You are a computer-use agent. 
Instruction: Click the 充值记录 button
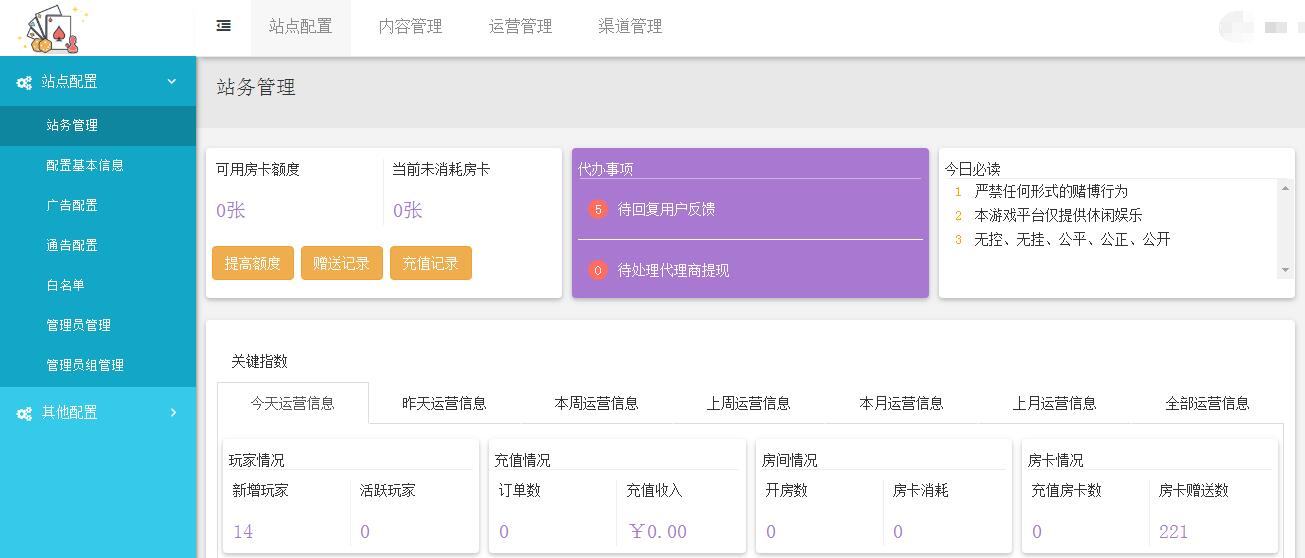click(x=430, y=264)
